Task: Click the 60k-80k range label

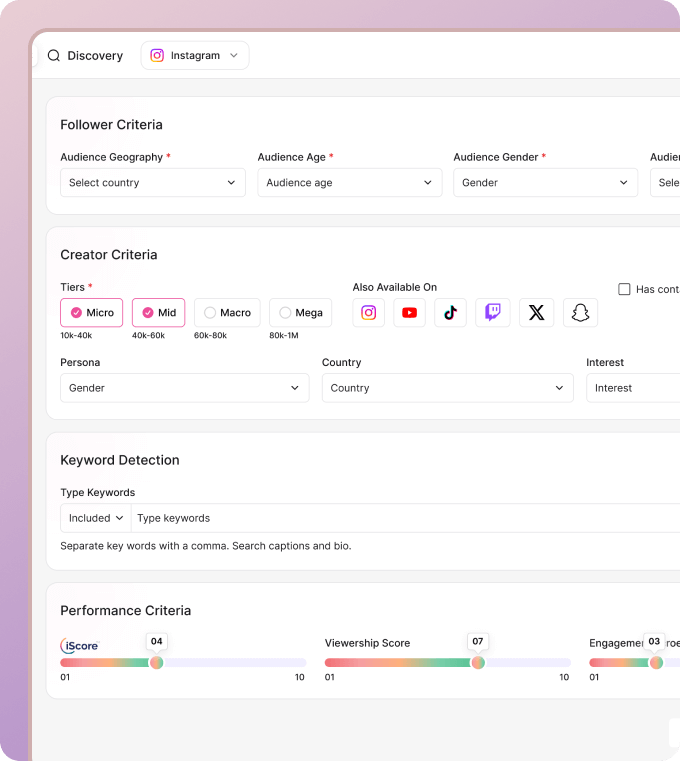Action: [x=210, y=335]
